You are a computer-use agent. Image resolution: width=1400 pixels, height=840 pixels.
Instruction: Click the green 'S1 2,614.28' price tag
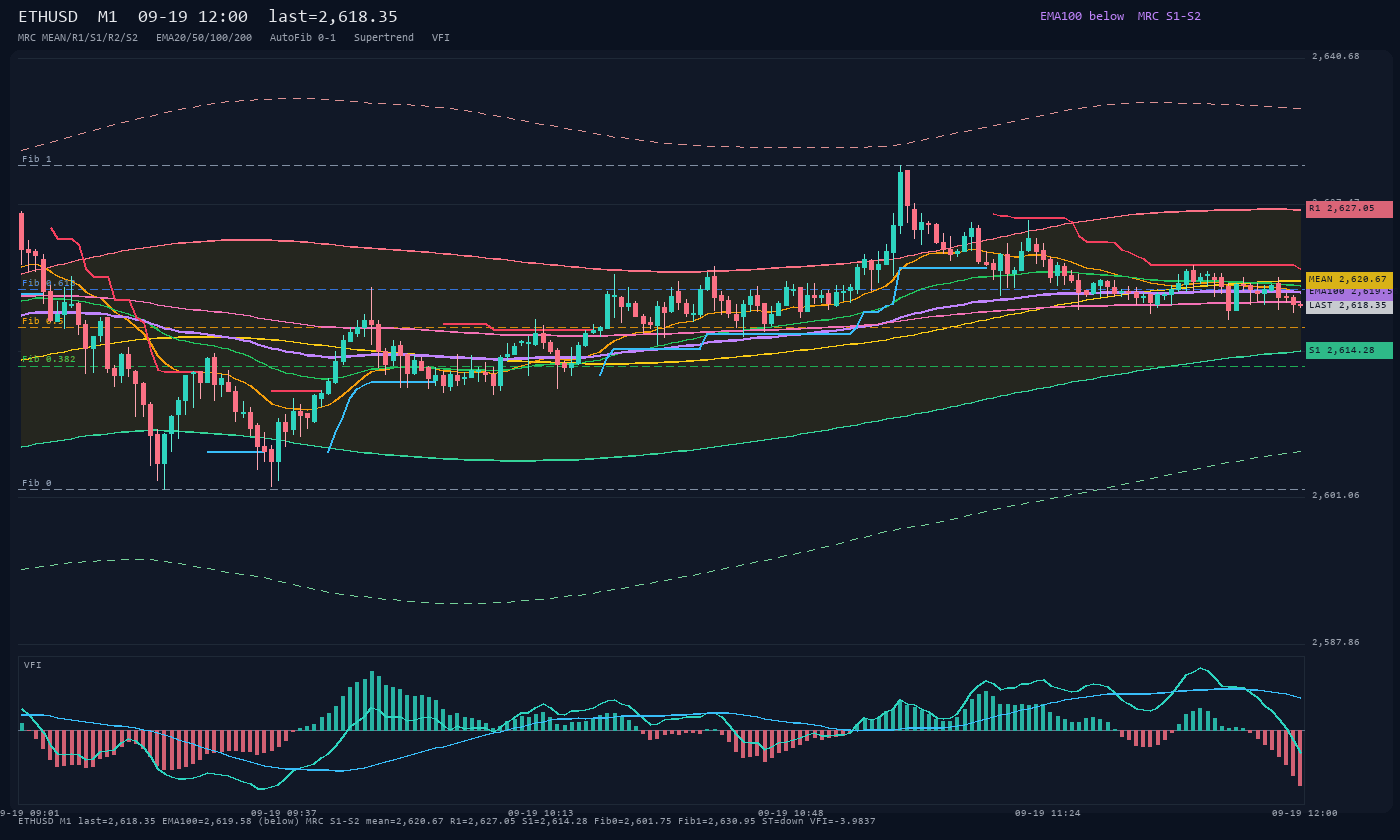point(1349,350)
